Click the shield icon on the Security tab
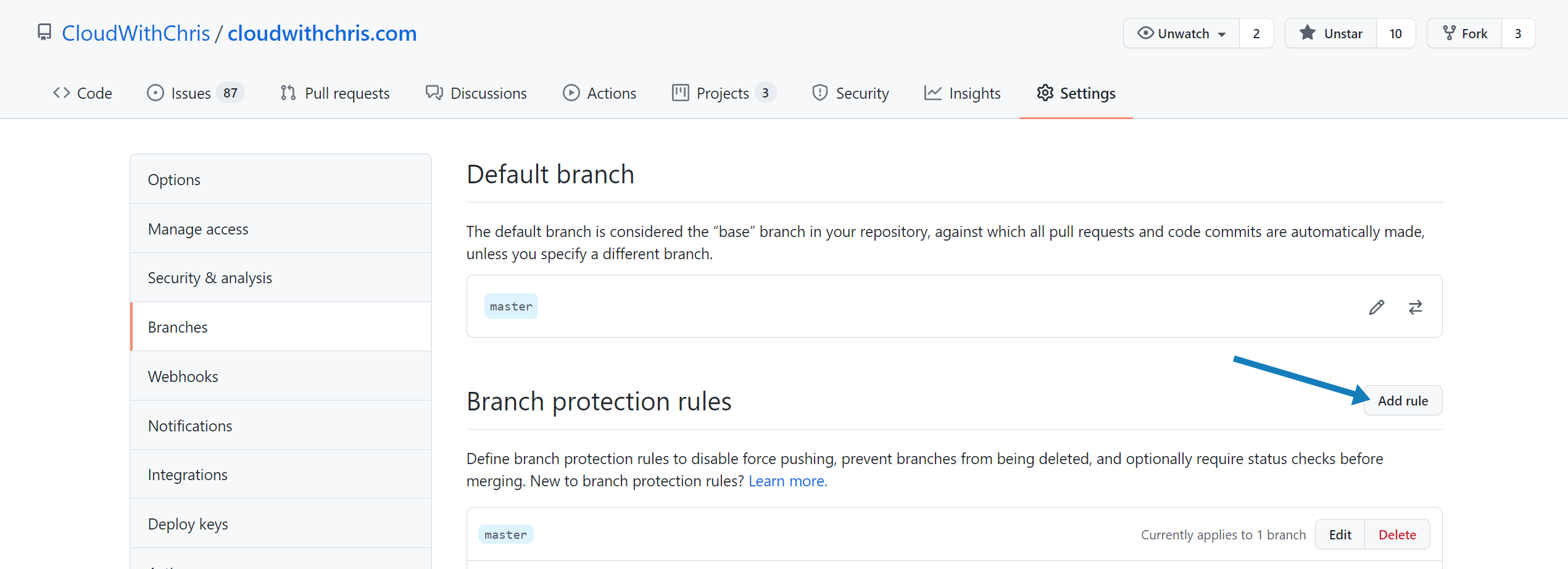1568x569 pixels. pos(819,93)
